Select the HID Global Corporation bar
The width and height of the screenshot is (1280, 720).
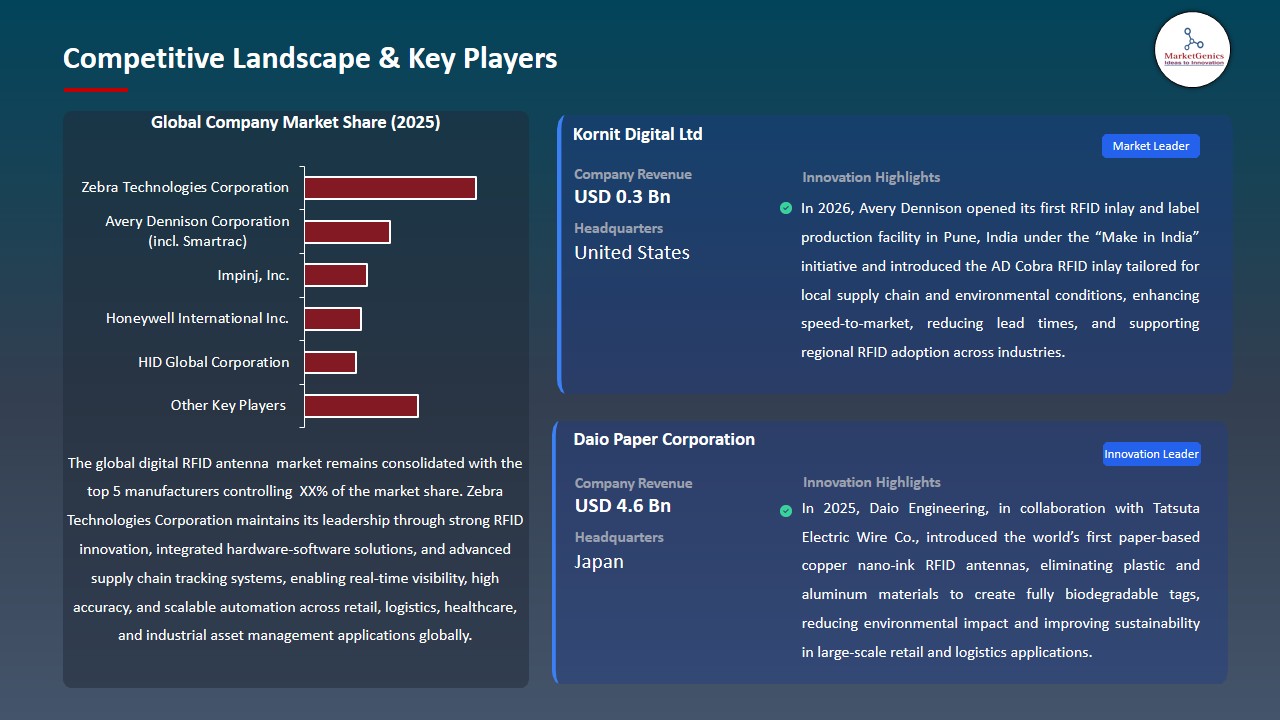coord(330,362)
